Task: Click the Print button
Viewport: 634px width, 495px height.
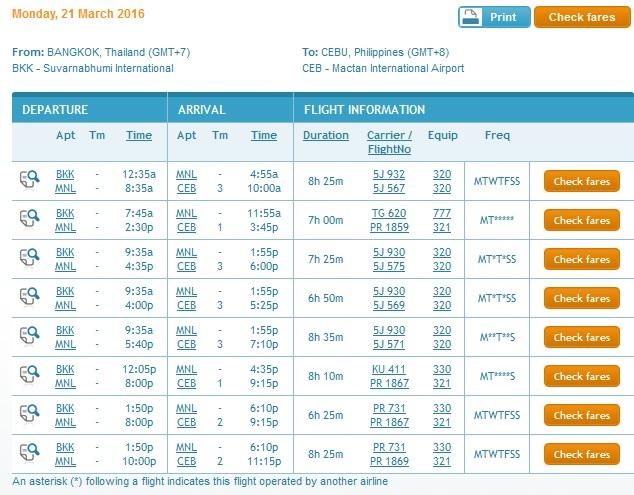Action: pos(494,17)
